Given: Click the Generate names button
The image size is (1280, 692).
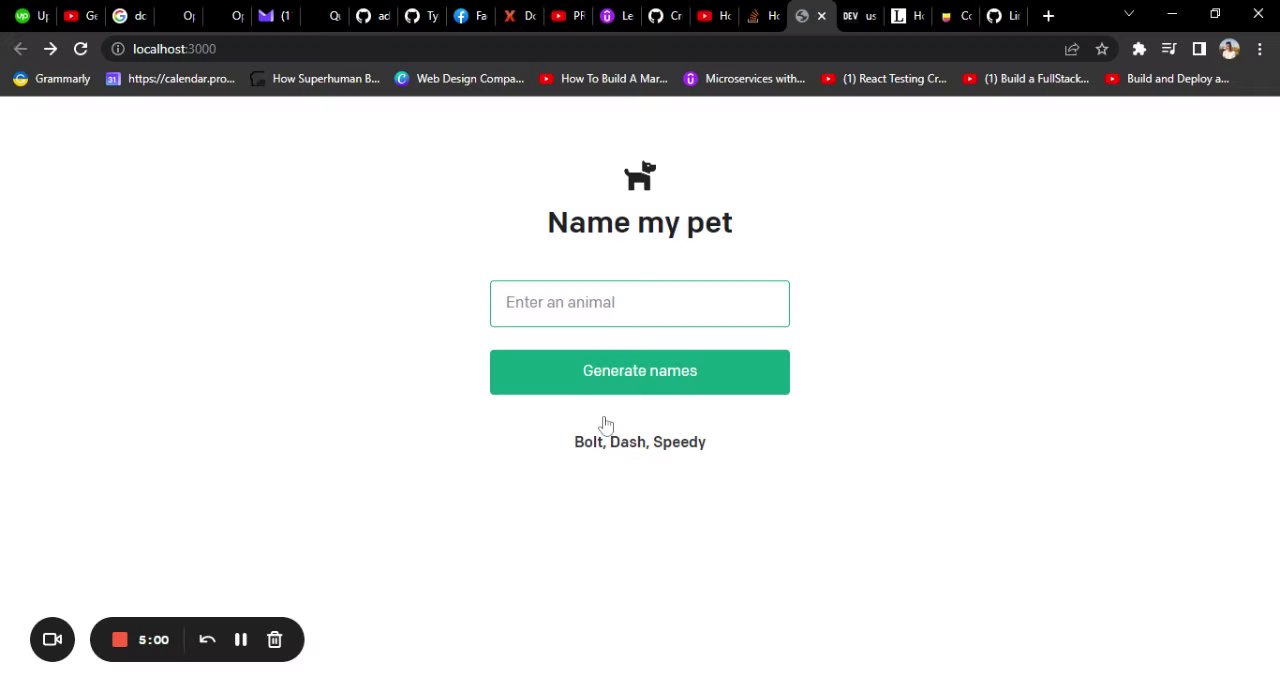Looking at the screenshot, I should (640, 372).
